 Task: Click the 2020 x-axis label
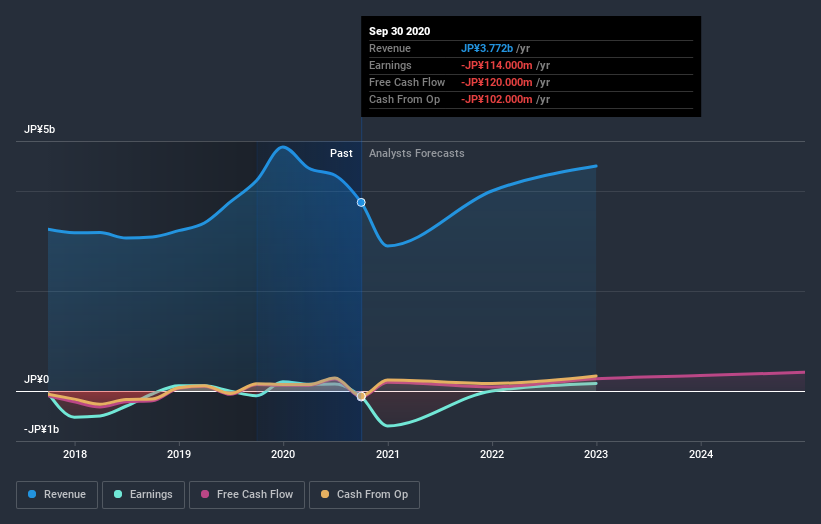tap(283, 454)
